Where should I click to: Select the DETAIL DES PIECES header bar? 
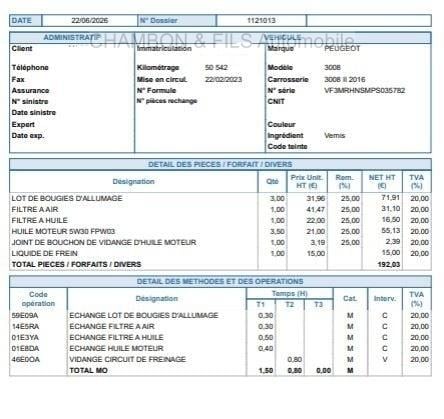pyautogui.click(x=220, y=164)
